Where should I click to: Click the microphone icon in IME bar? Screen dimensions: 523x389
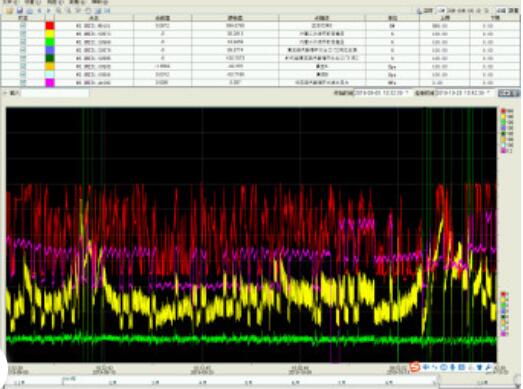(453, 368)
